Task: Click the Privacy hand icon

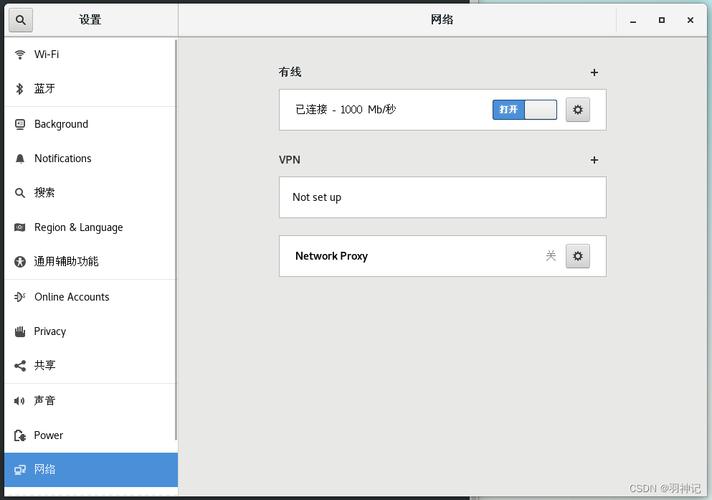Action: pyautogui.click(x=20, y=332)
